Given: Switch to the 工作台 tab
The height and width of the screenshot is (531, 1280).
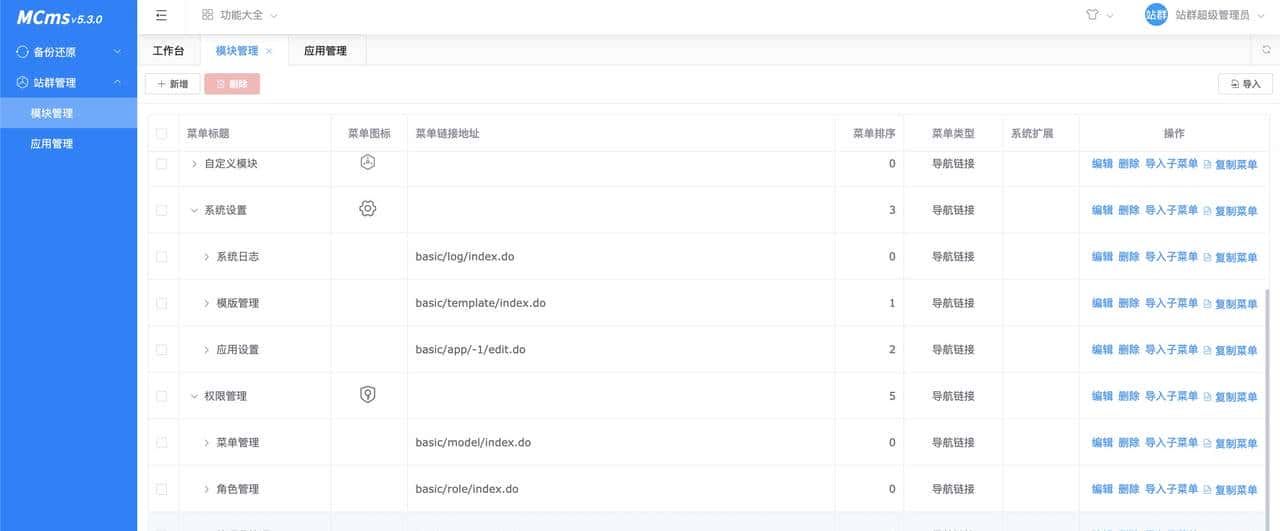Looking at the screenshot, I should point(168,51).
